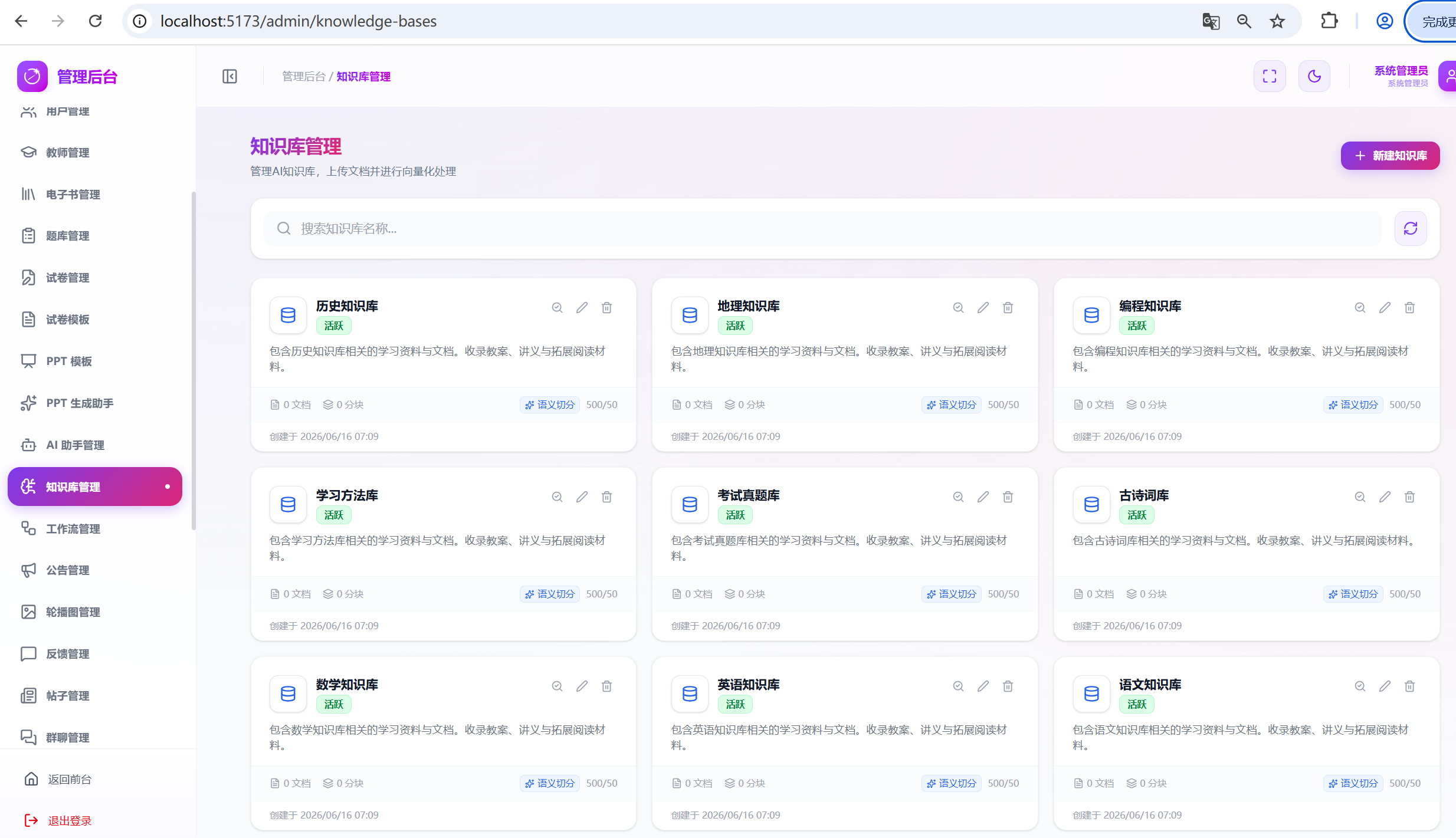Search test icon on 历史知识库 card
The height and width of the screenshot is (838, 1456).
557,307
